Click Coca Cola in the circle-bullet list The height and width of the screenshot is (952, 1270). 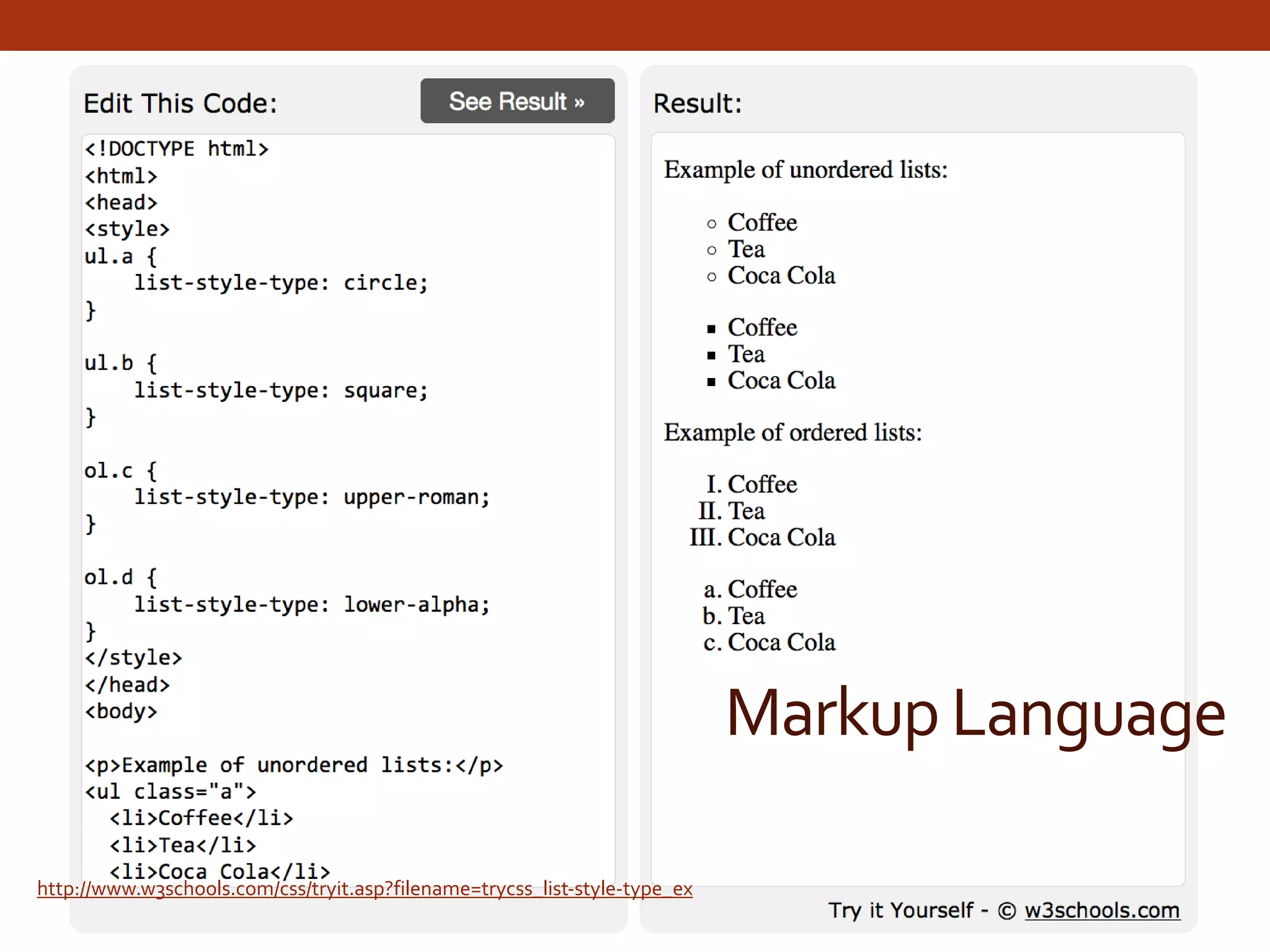781,276
